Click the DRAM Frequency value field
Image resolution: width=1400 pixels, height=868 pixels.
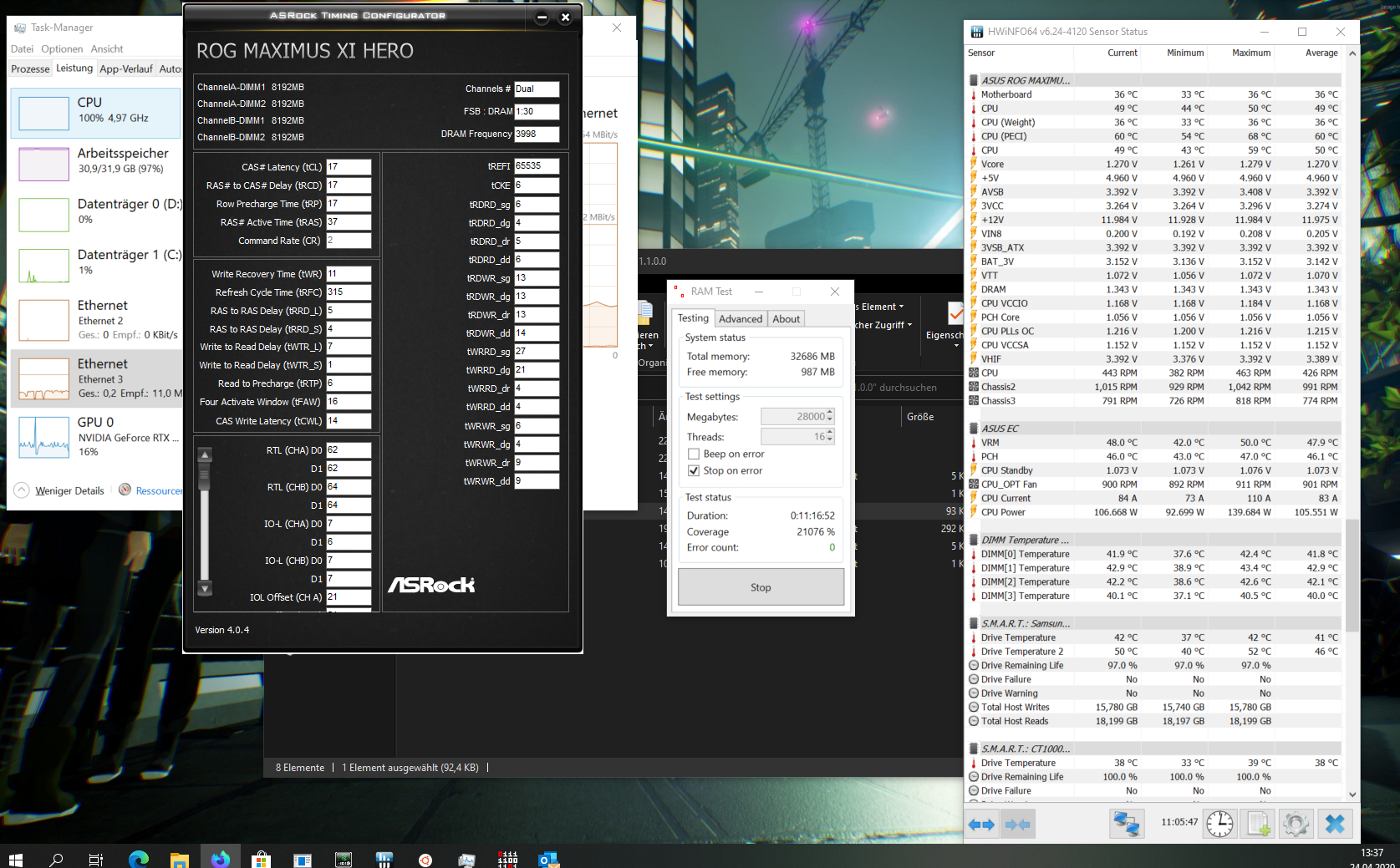(x=537, y=134)
